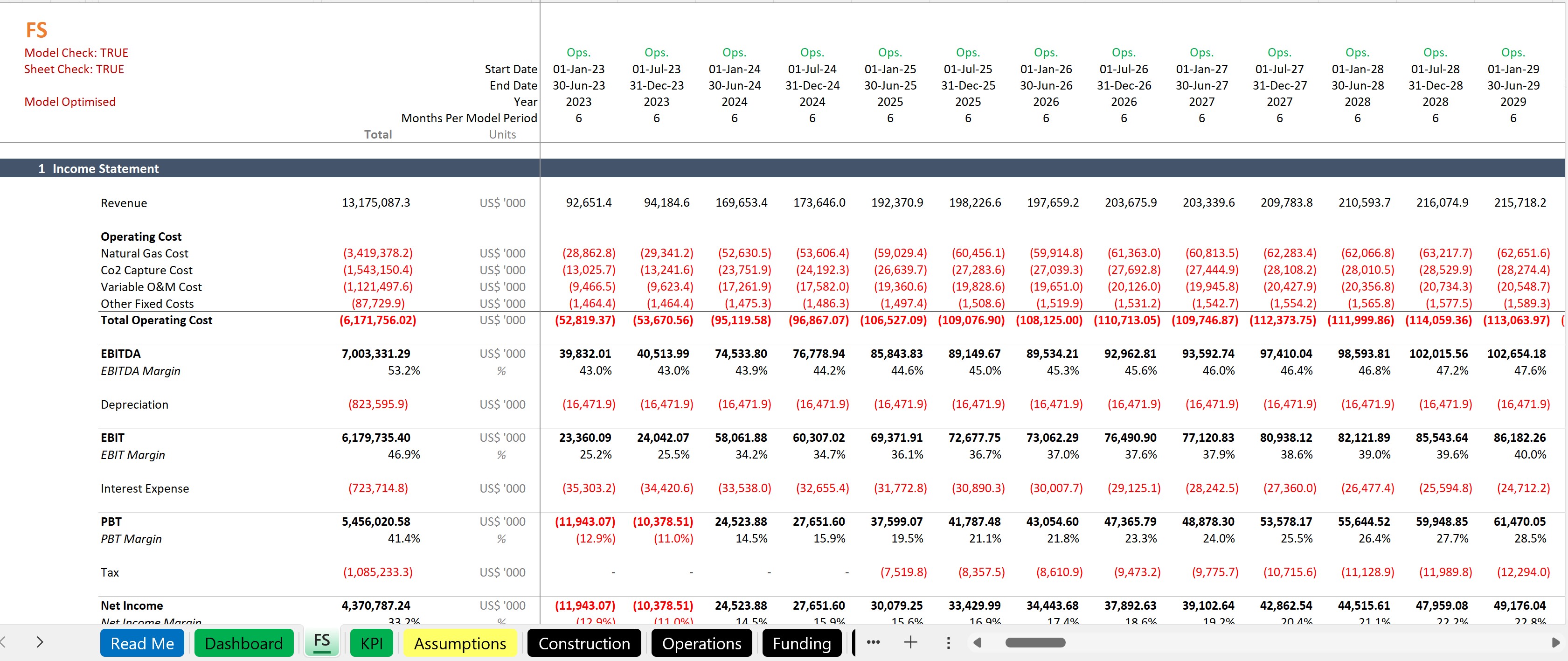Select the Revenue total cell 13,175,087.3
Image resolution: width=1568 pixels, height=661 pixels.
click(375, 202)
